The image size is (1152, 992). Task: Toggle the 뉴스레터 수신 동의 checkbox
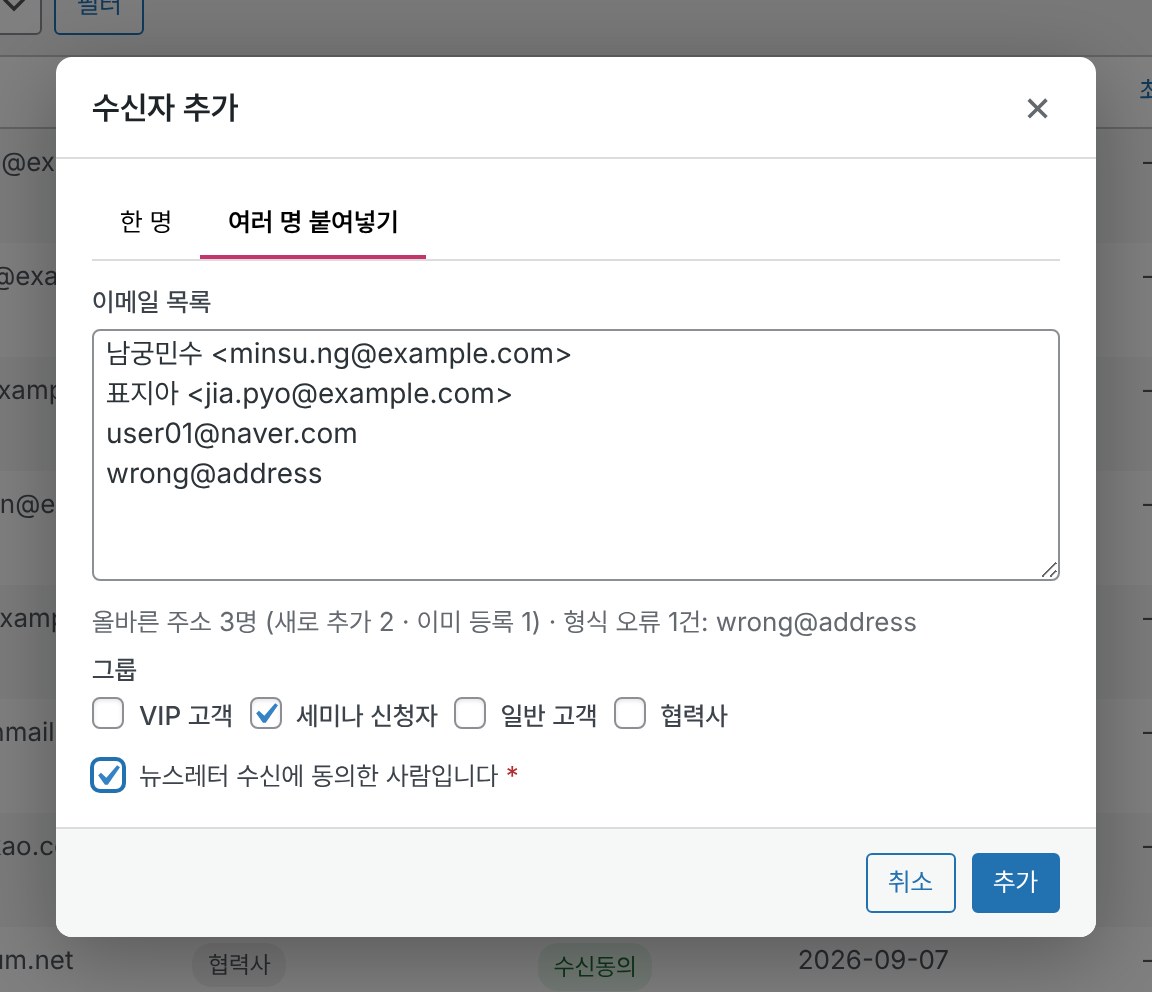pyautogui.click(x=108, y=775)
